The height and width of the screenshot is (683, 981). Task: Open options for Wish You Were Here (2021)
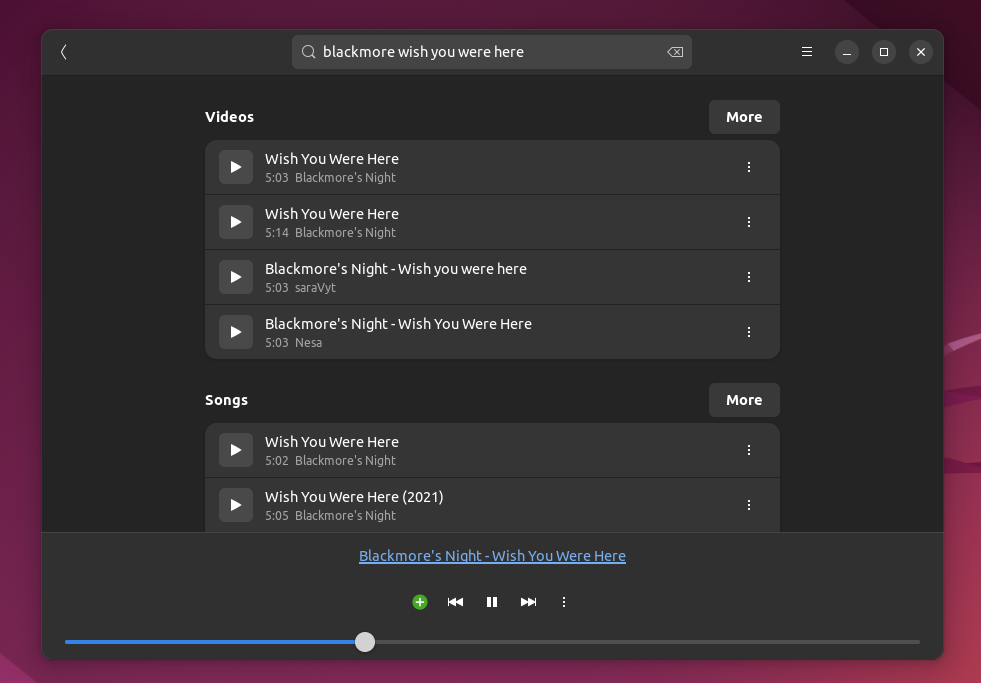coord(749,505)
